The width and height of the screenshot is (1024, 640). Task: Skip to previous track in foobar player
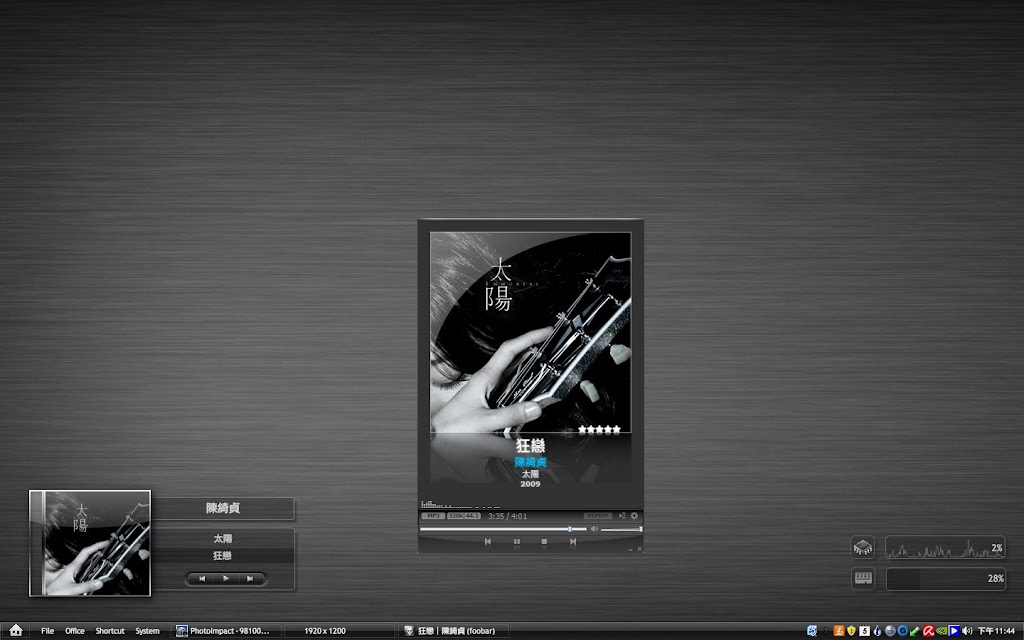(x=488, y=541)
